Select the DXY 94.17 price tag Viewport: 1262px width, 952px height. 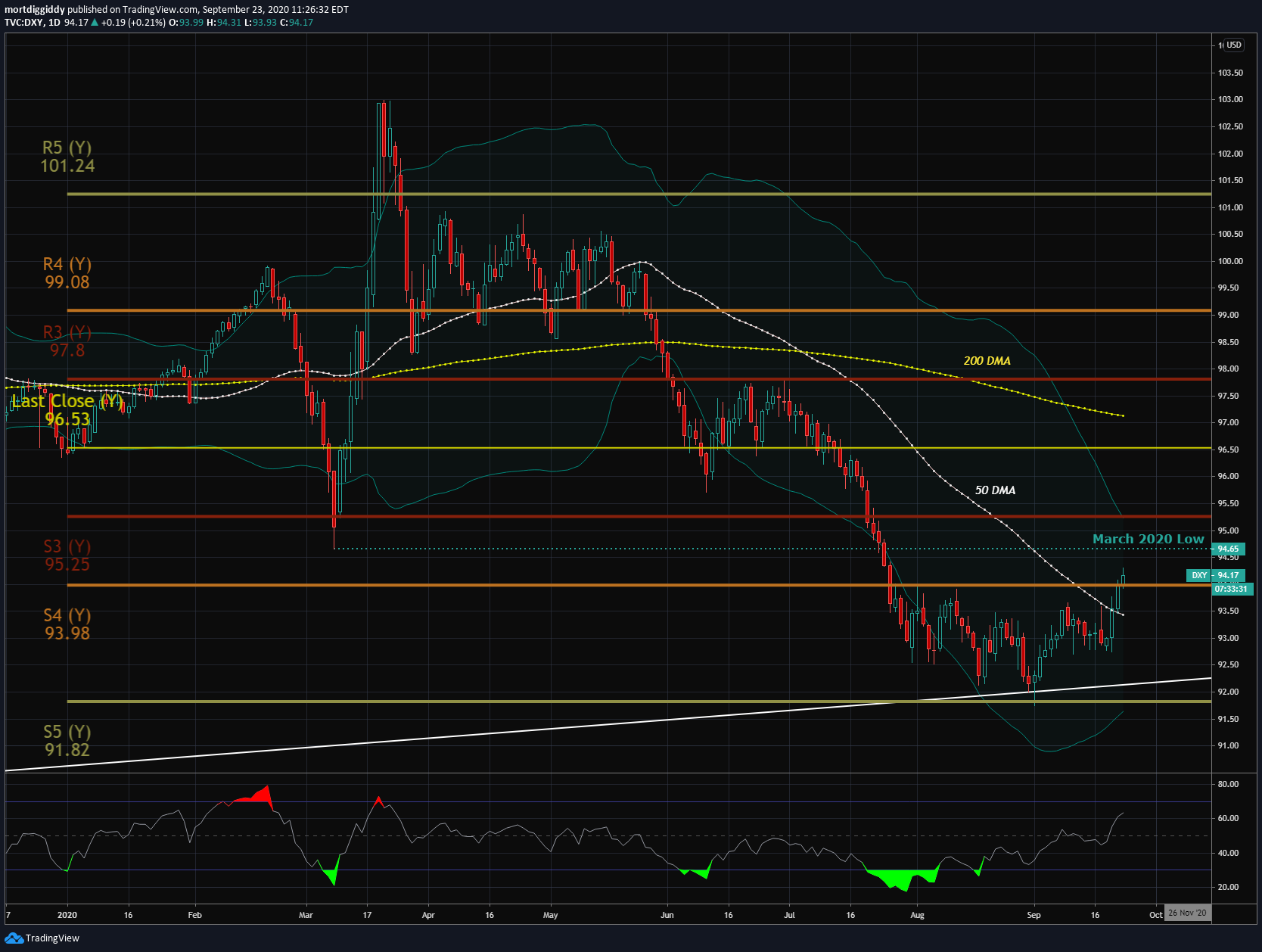point(1214,576)
